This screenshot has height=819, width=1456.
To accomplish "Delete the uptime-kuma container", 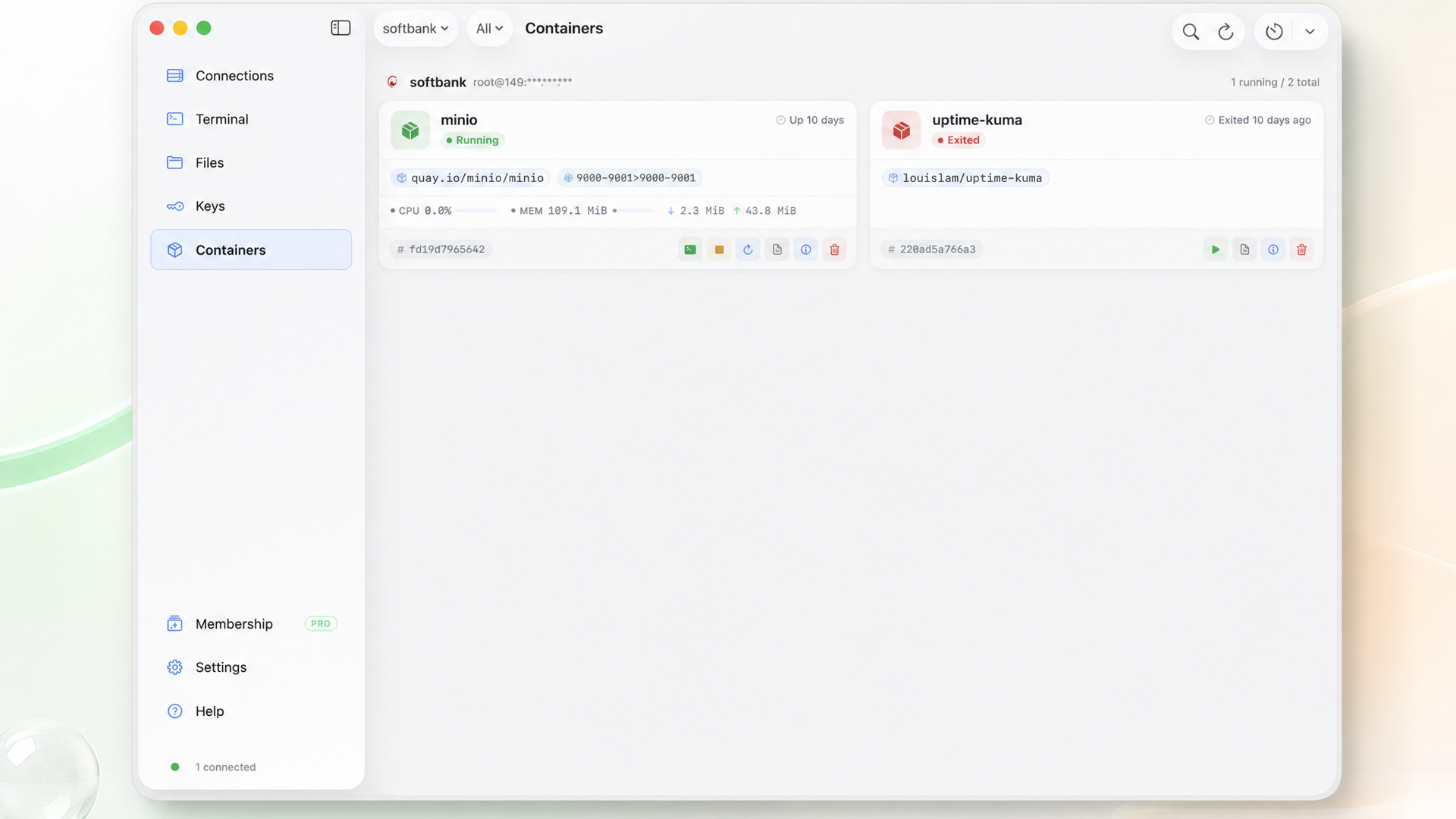I will [1302, 249].
